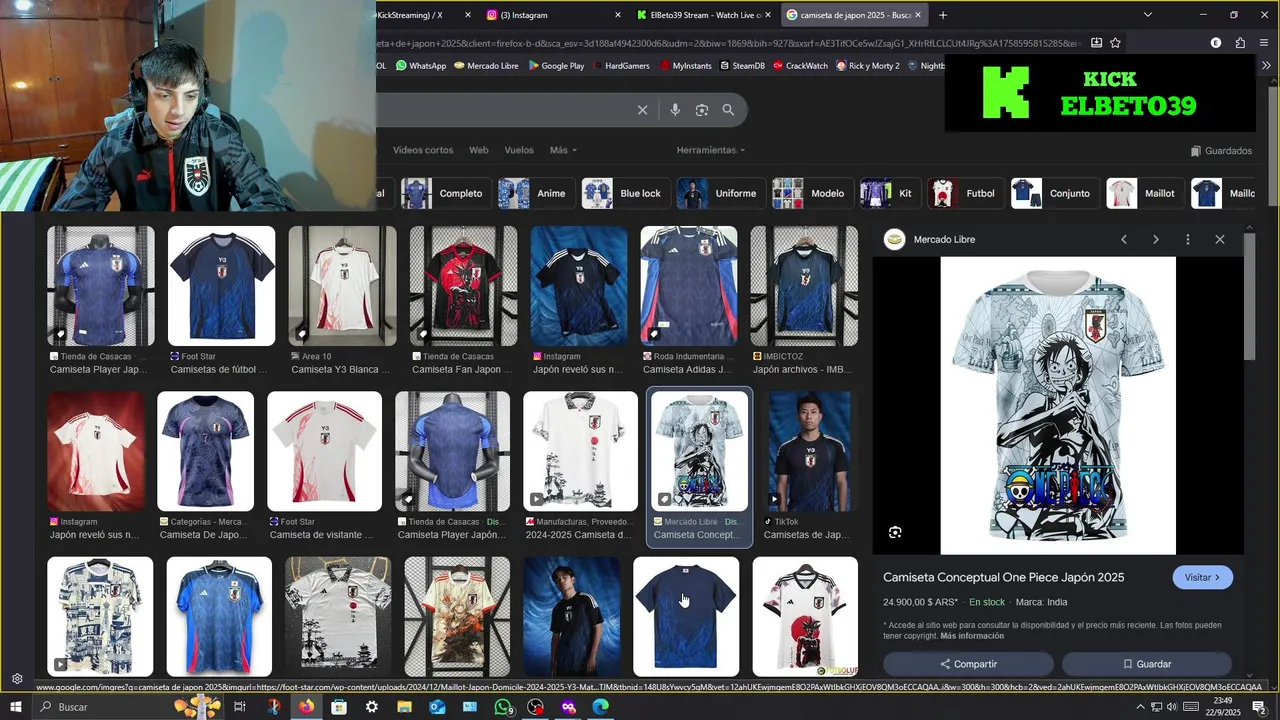Open the Más información link
The height and width of the screenshot is (720, 1280).
(972, 636)
